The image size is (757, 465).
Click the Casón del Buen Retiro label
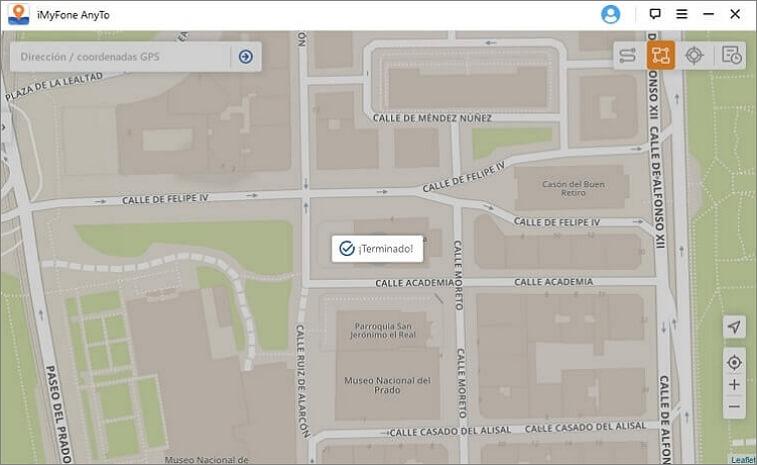tap(573, 188)
